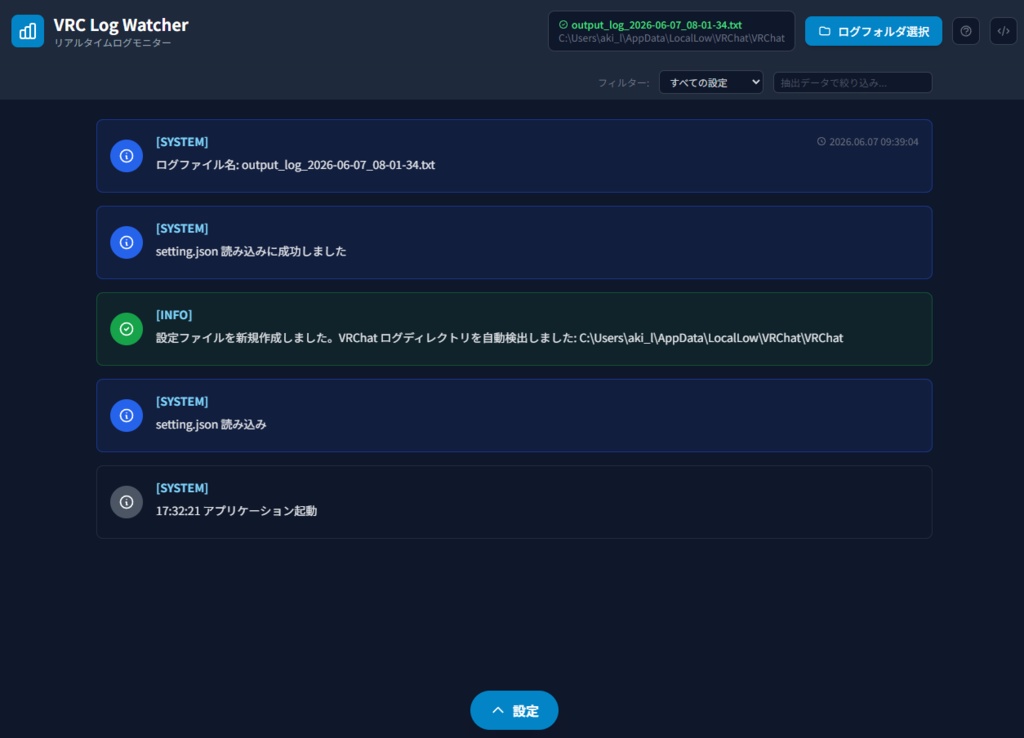Viewport: 1024px width, 738px height.
Task: Click the green check icon by output_log filename
Action: (563, 25)
